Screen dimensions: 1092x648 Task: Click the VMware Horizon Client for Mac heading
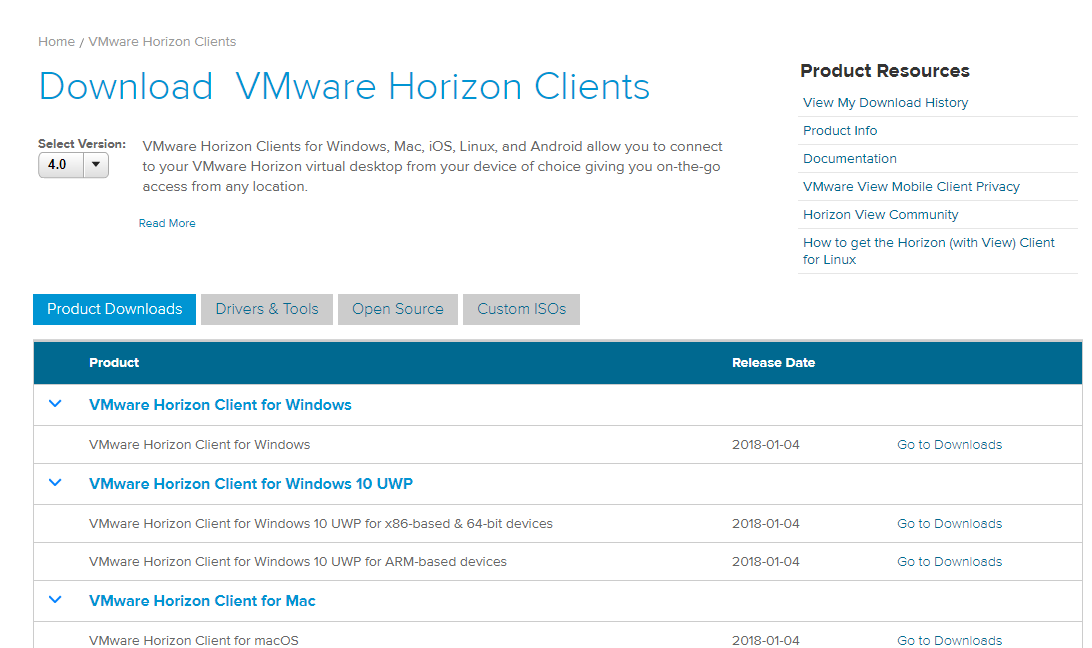pos(202,601)
